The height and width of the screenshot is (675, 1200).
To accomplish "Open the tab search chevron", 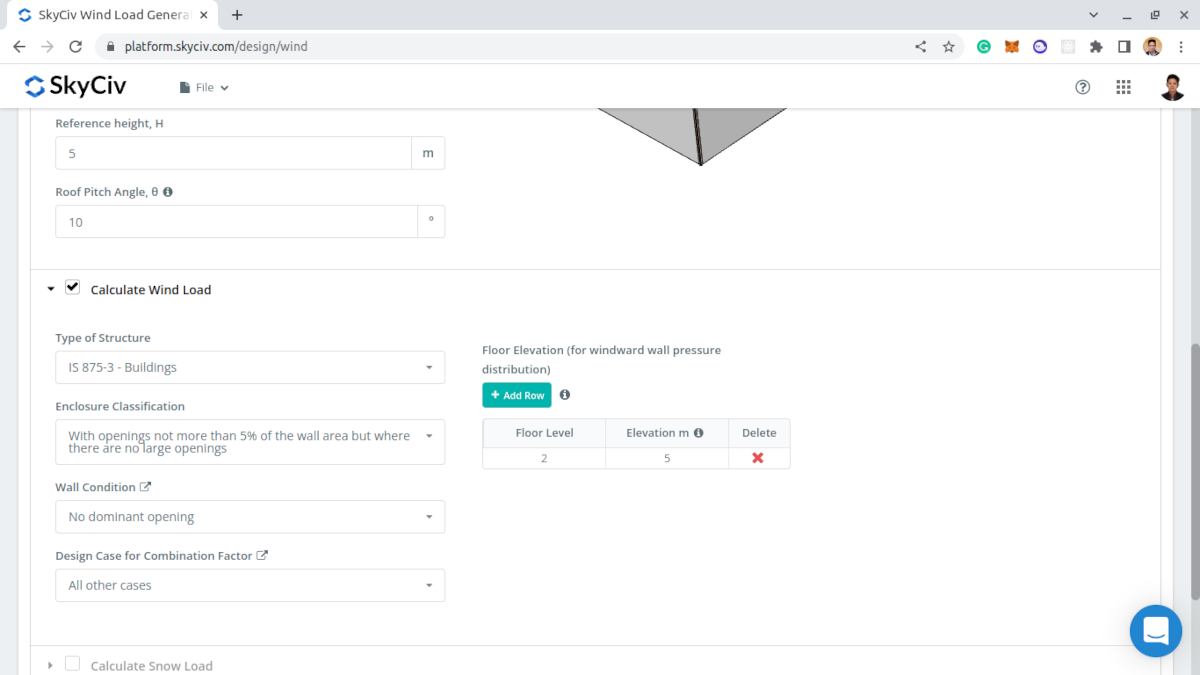I will (1092, 15).
